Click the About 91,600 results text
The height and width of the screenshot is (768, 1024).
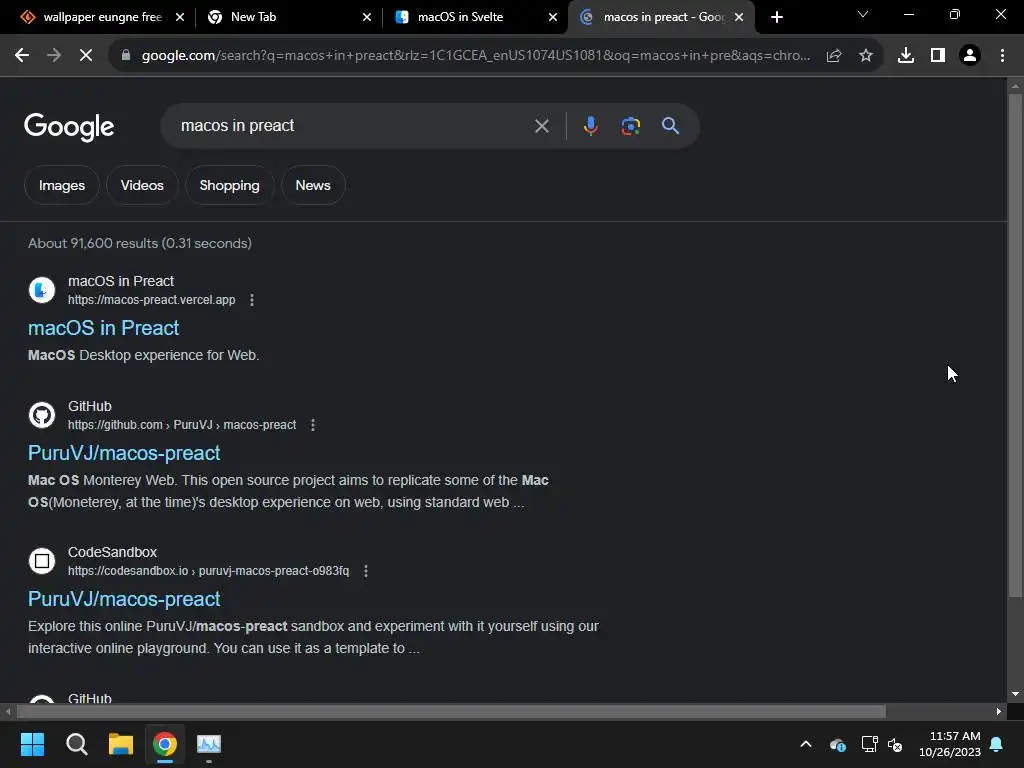tap(140, 243)
